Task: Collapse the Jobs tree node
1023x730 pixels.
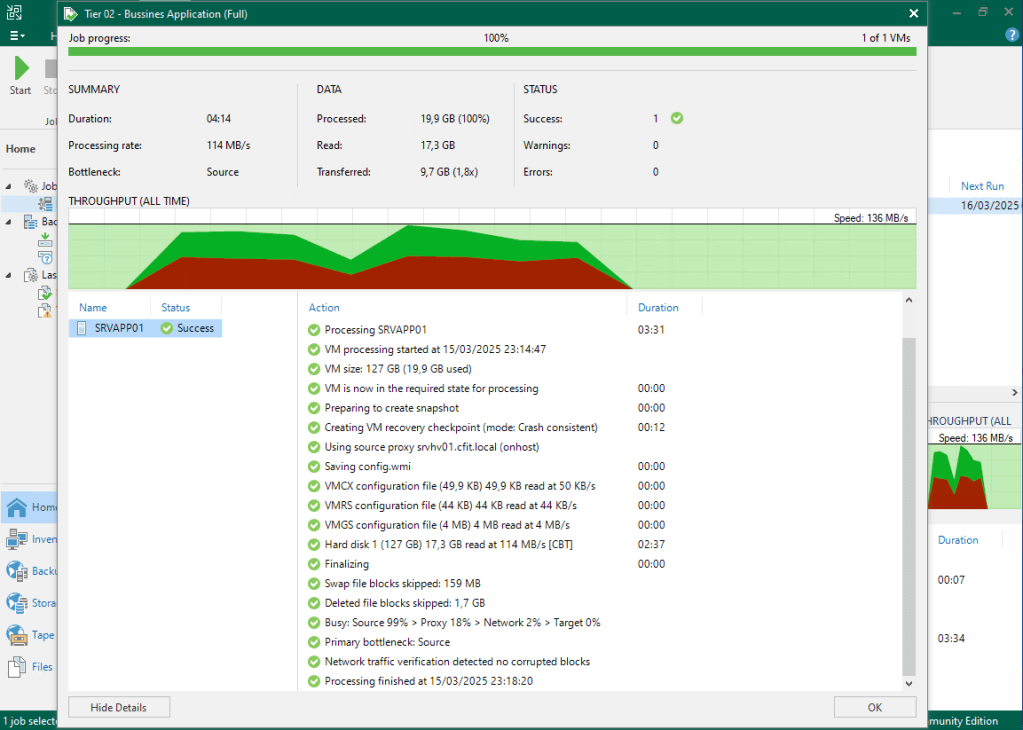Action: point(10,186)
